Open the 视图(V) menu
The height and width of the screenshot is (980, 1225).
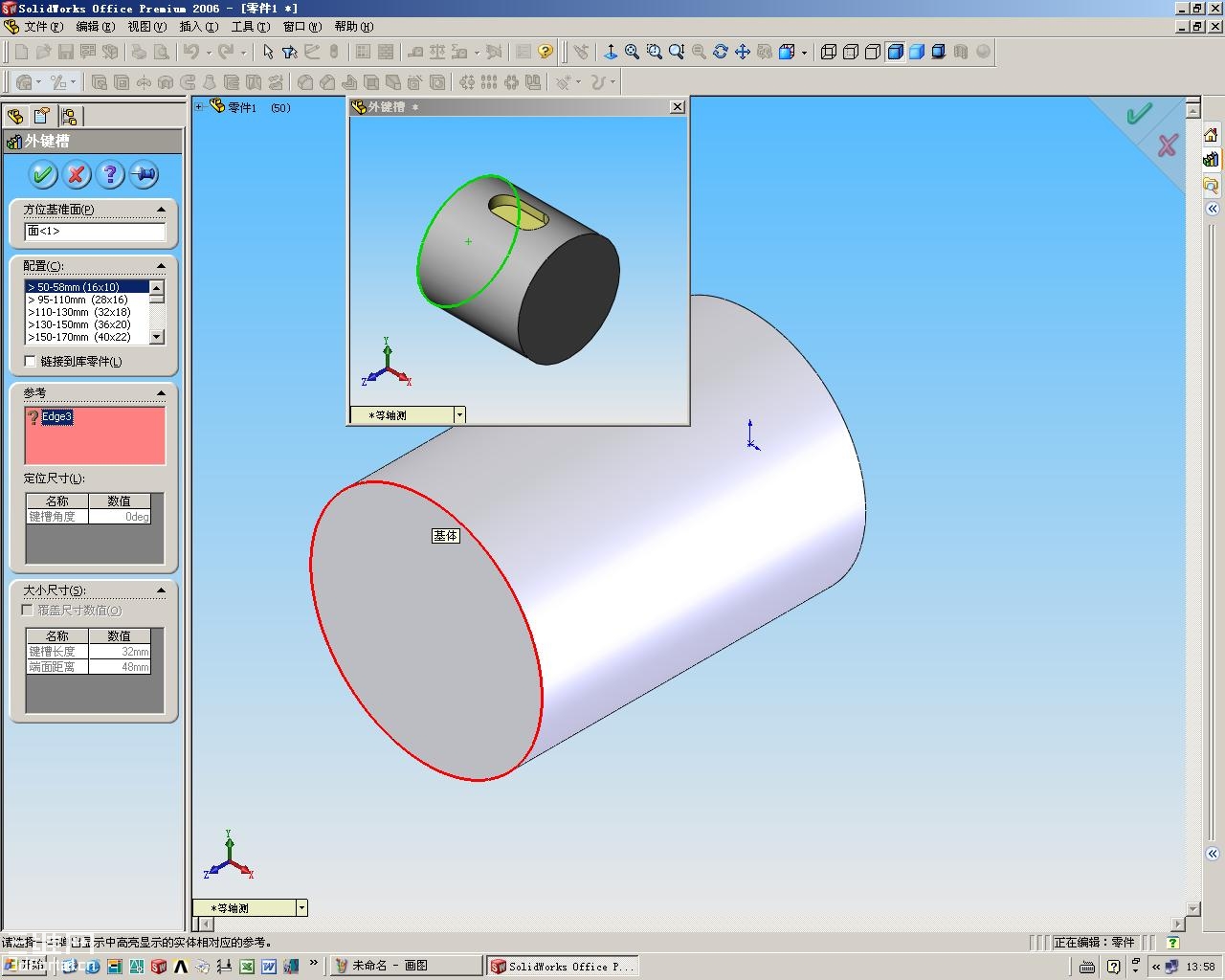coord(146,27)
